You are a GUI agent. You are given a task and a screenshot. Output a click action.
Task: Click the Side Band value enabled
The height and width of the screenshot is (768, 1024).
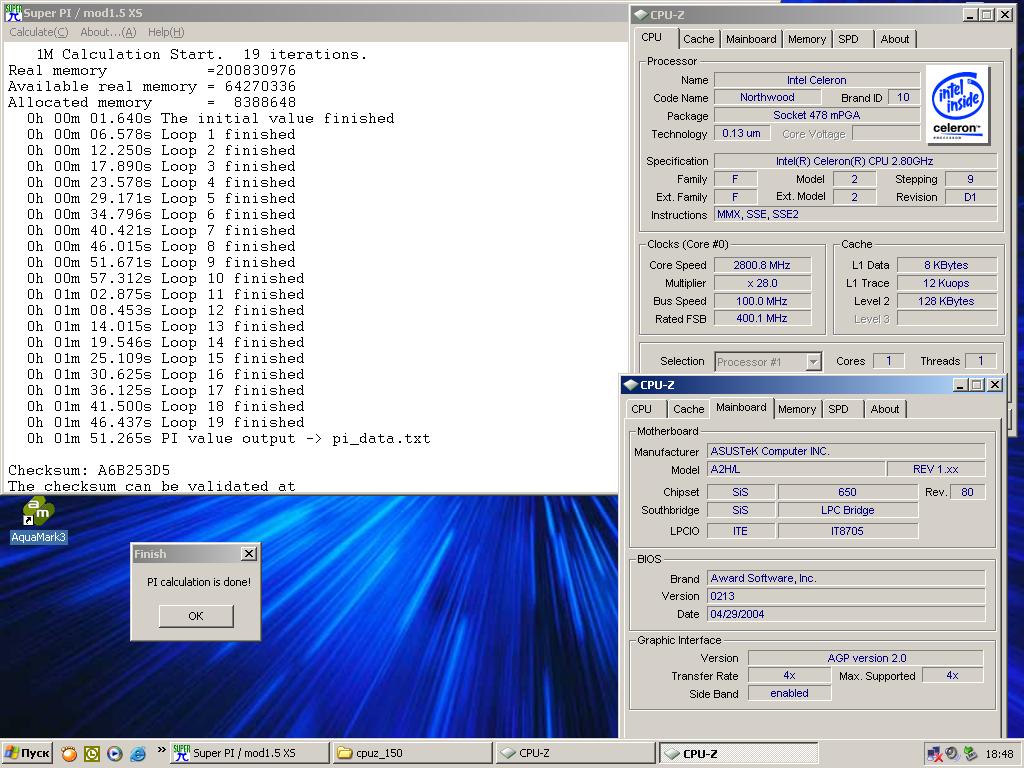pos(789,694)
